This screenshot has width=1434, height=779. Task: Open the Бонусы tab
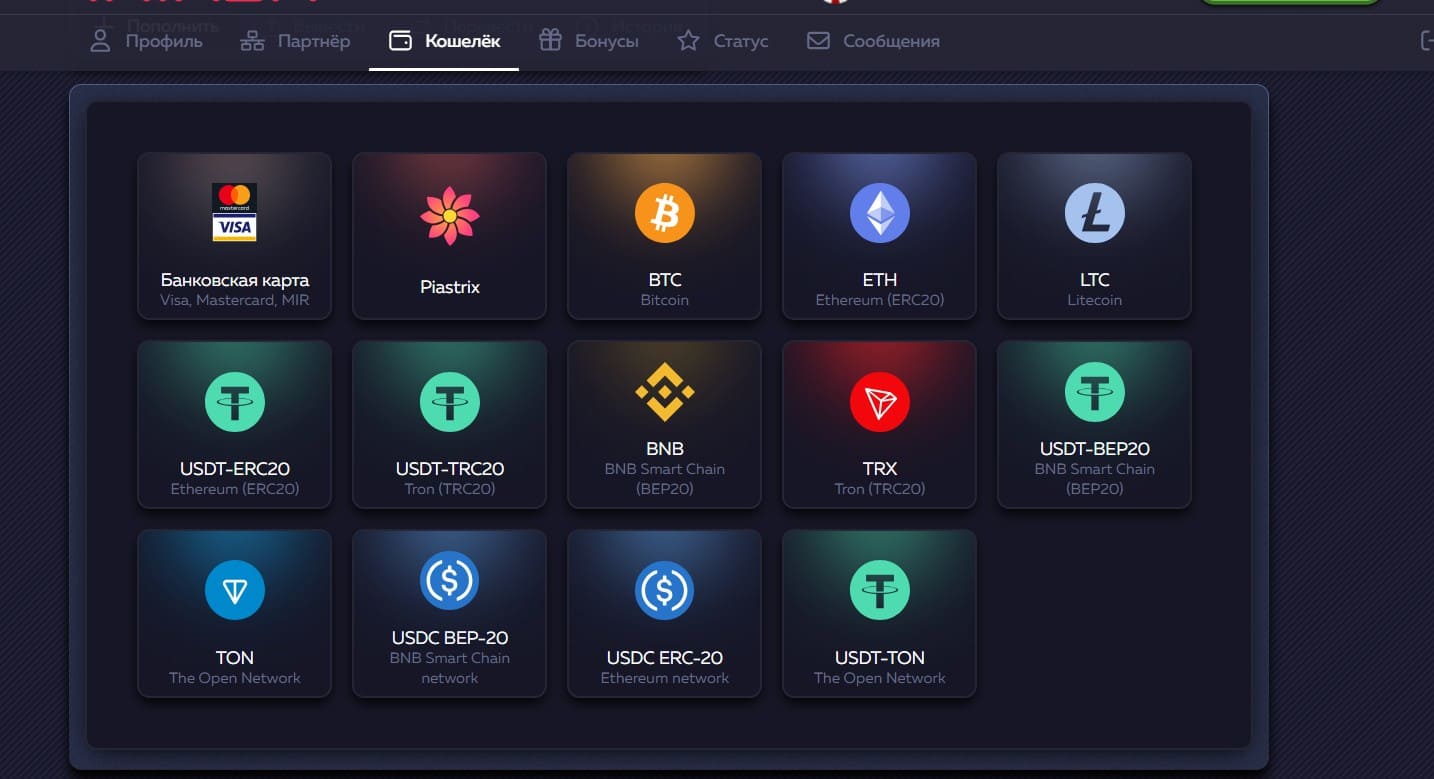[x=589, y=41]
